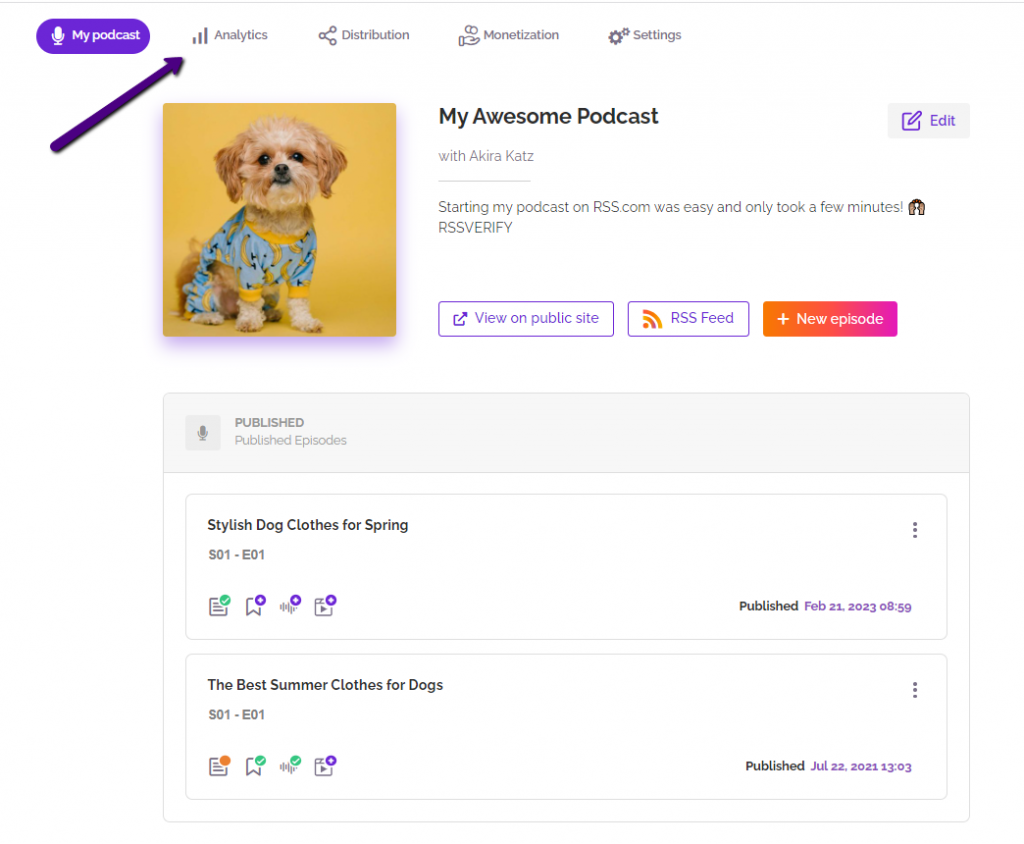Click the microphone icon beside PUBLISHED
The width and height of the screenshot is (1024, 844).
[203, 432]
